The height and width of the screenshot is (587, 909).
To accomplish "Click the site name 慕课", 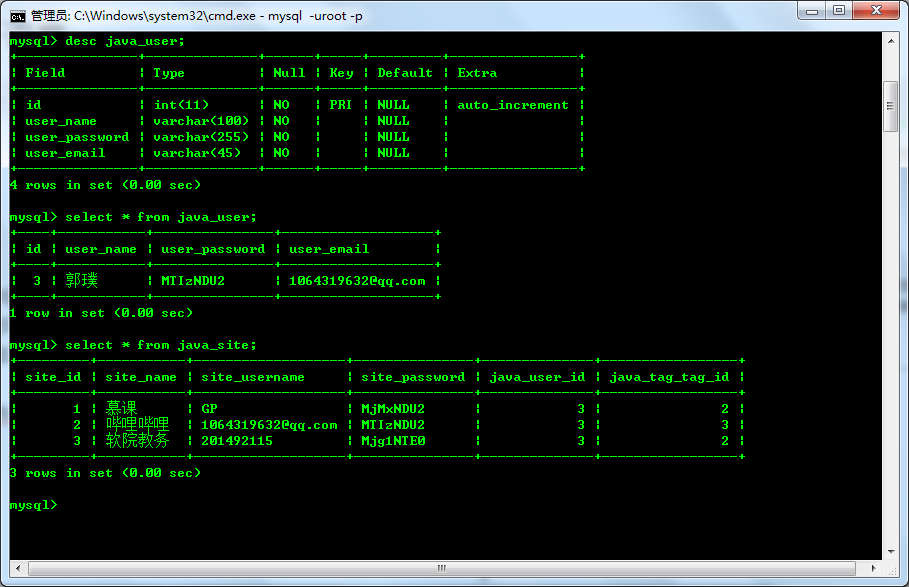I will (121, 409).
